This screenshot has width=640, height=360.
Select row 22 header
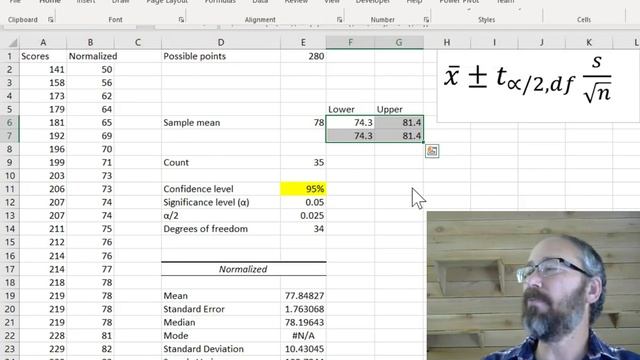pos(9,336)
